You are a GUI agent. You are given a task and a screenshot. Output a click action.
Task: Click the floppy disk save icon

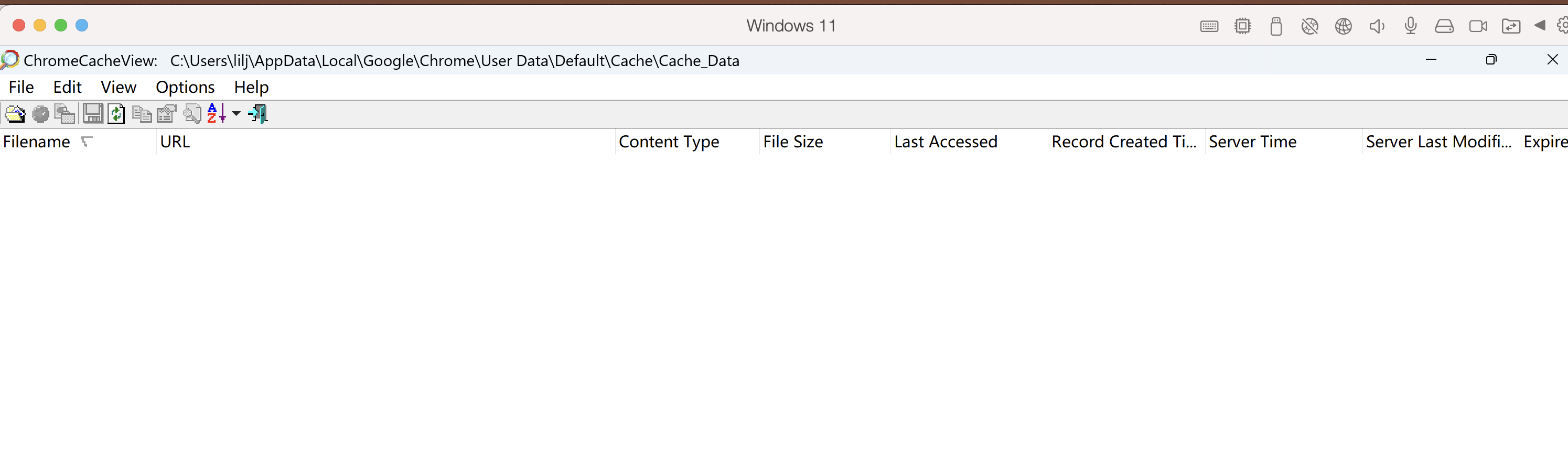point(92,114)
